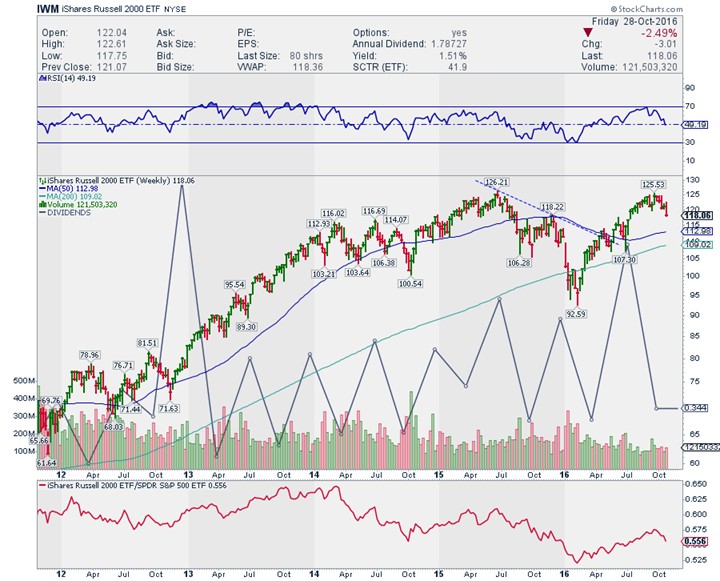
Task: Click the 116.02 high price label
Action: tap(333, 213)
